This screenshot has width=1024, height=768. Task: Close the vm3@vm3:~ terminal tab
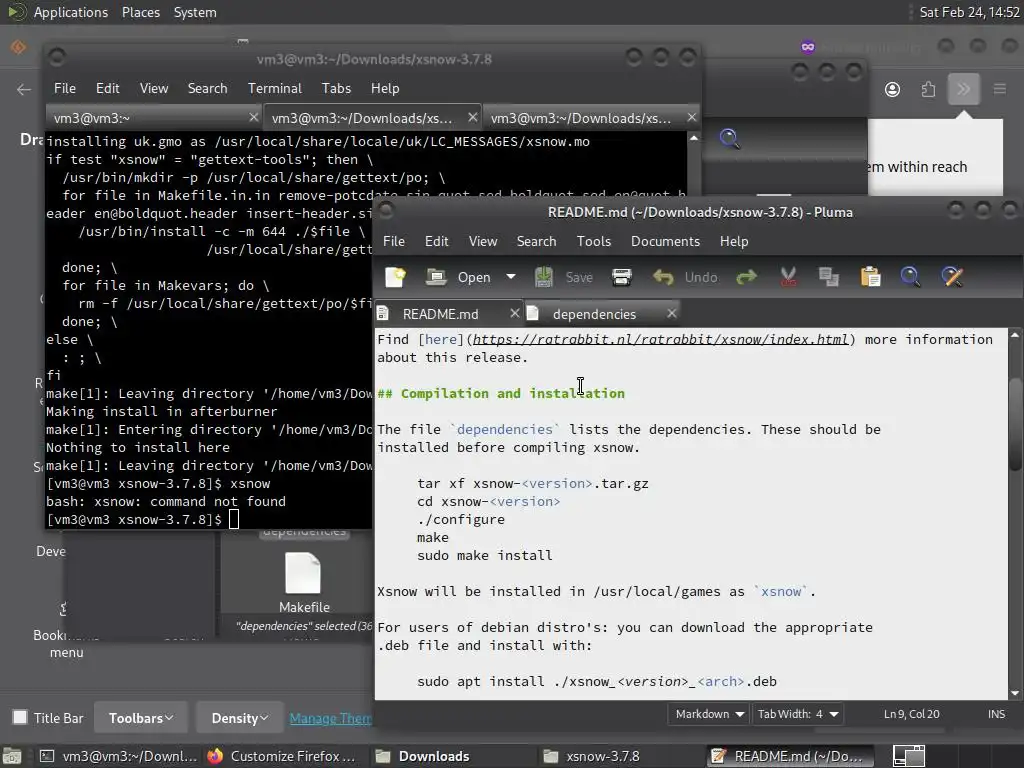point(253,118)
